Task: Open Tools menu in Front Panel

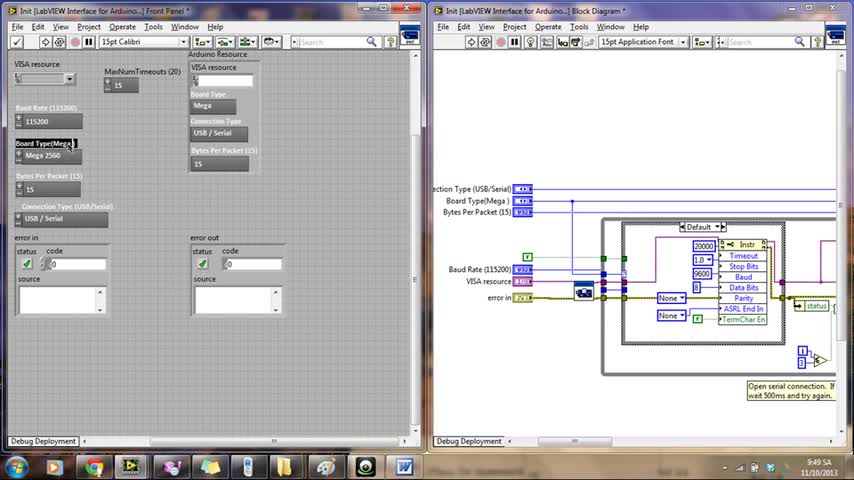Action: (x=153, y=27)
